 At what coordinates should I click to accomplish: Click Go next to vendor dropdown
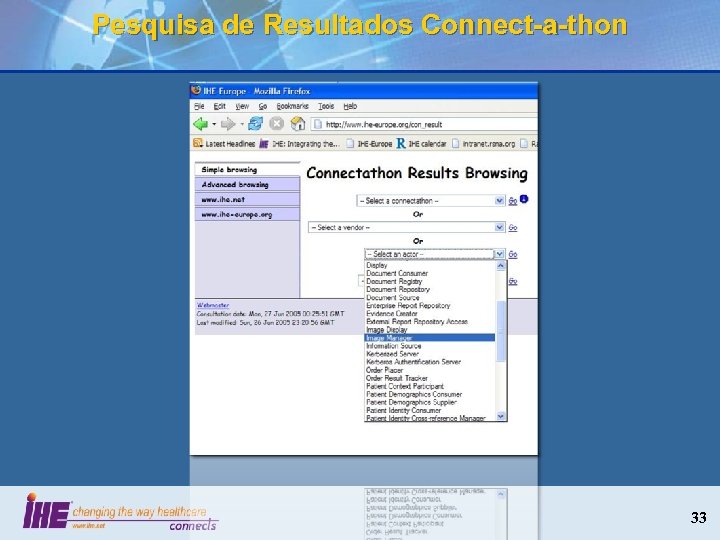pyautogui.click(x=513, y=228)
